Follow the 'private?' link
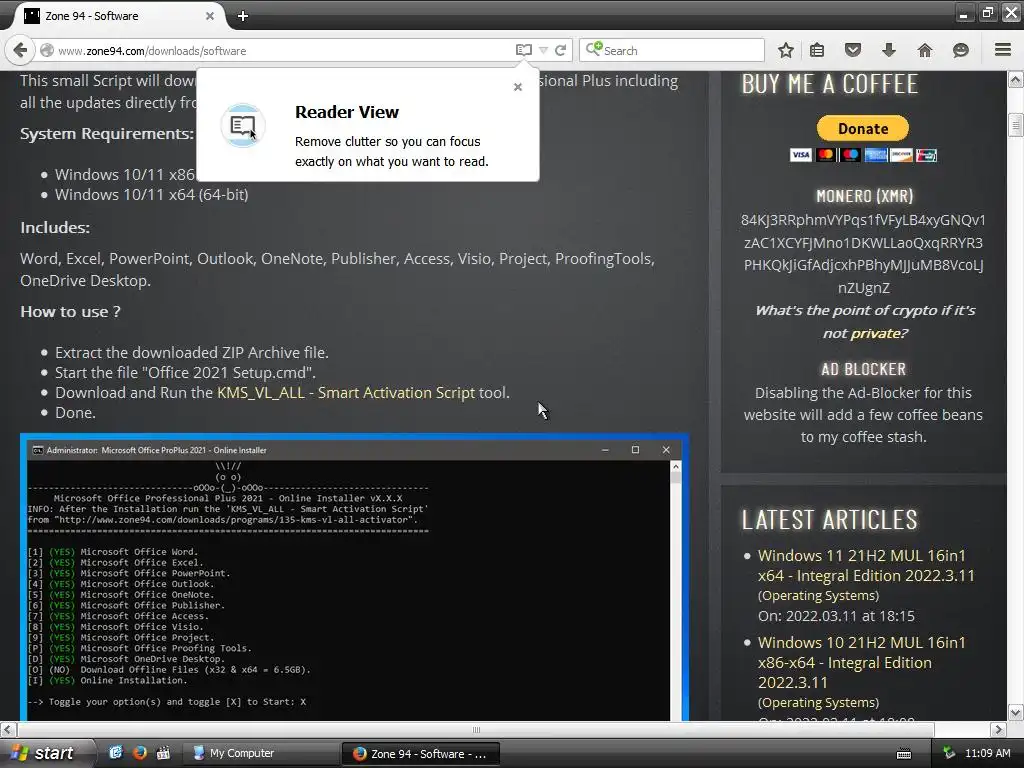The height and width of the screenshot is (768, 1024). (878, 333)
